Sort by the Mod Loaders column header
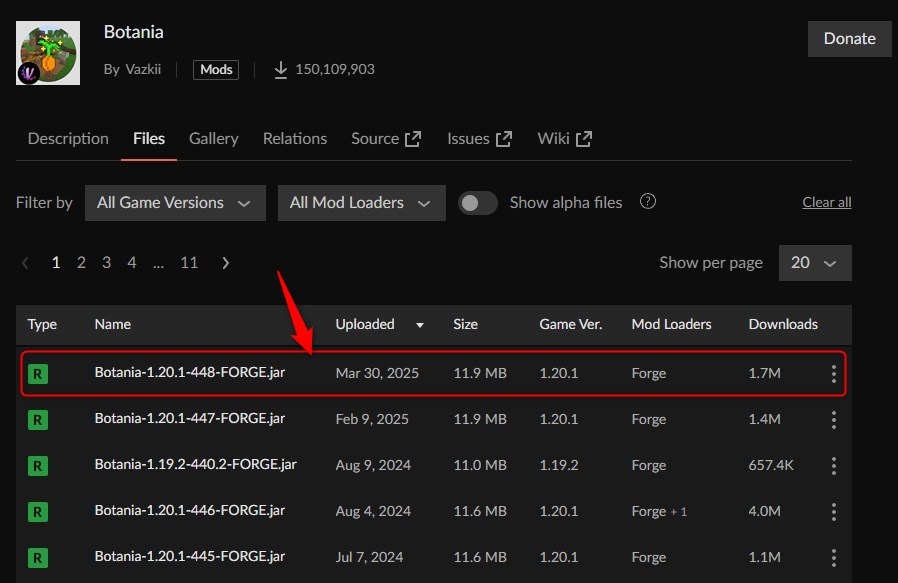Viewport: 898px width, 583px height. 671,324
